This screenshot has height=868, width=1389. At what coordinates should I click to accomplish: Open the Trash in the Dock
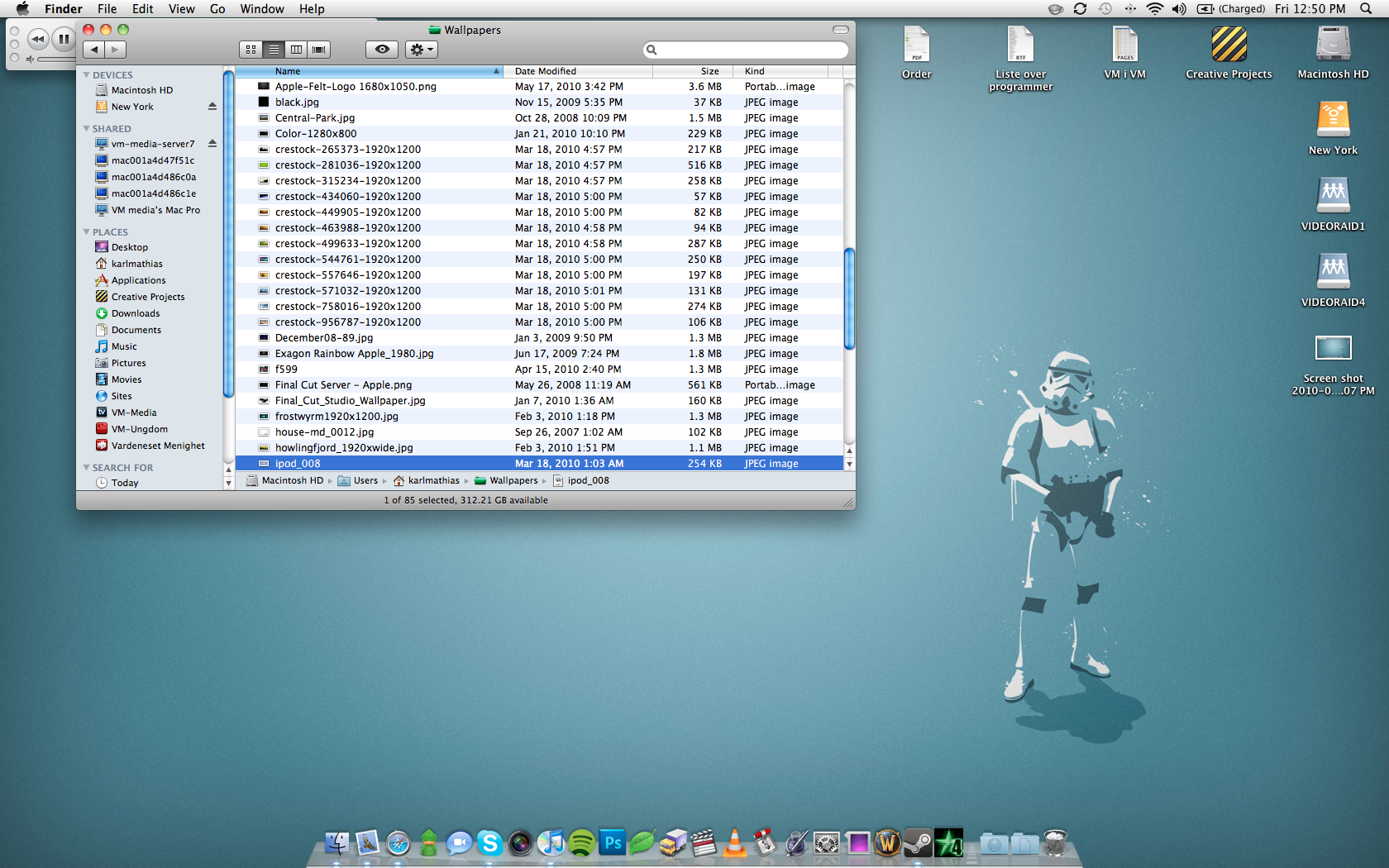pos(1055,842)
